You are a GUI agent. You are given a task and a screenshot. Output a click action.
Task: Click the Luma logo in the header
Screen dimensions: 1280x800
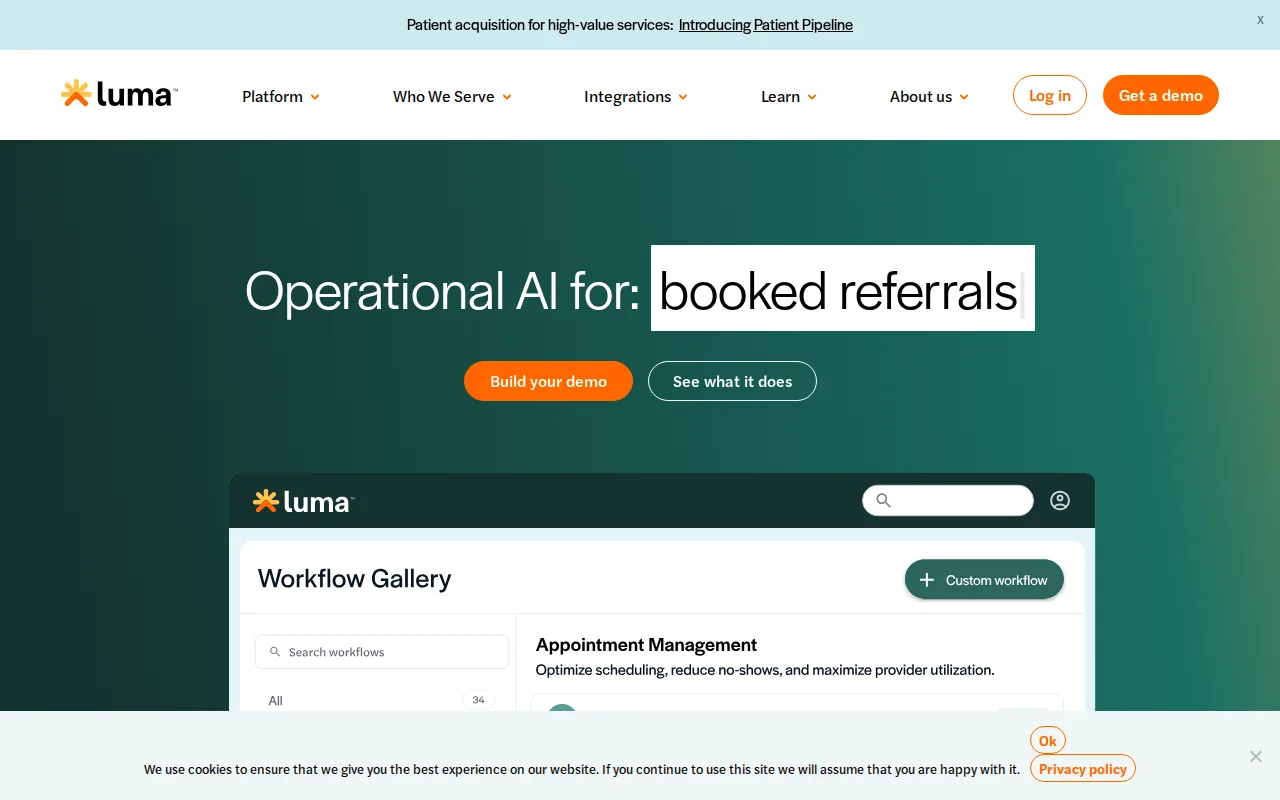(119, 94)
